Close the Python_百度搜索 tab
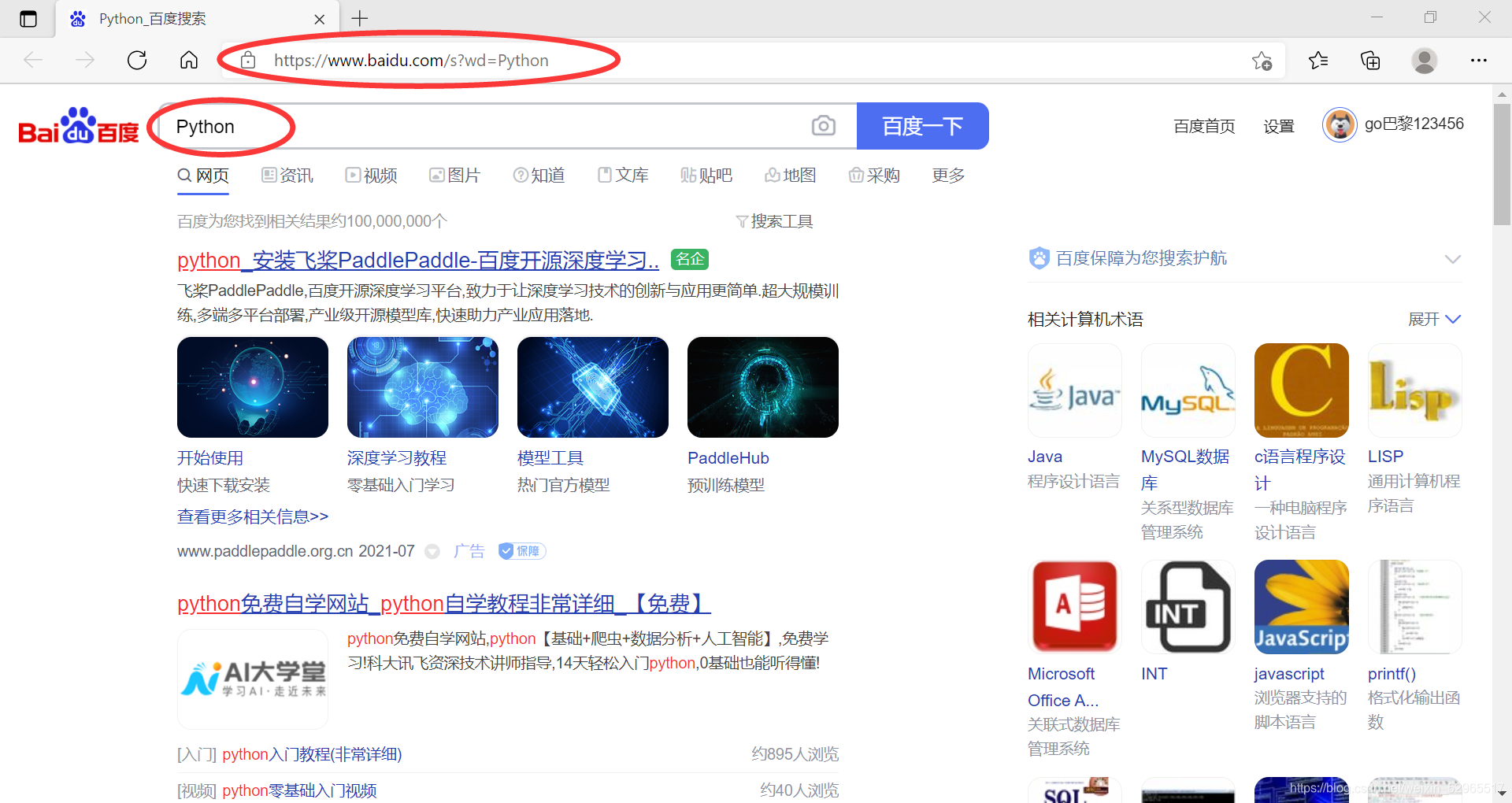Screen dimensions: 1512x803 pyautogui.click(x=319, y=19)
